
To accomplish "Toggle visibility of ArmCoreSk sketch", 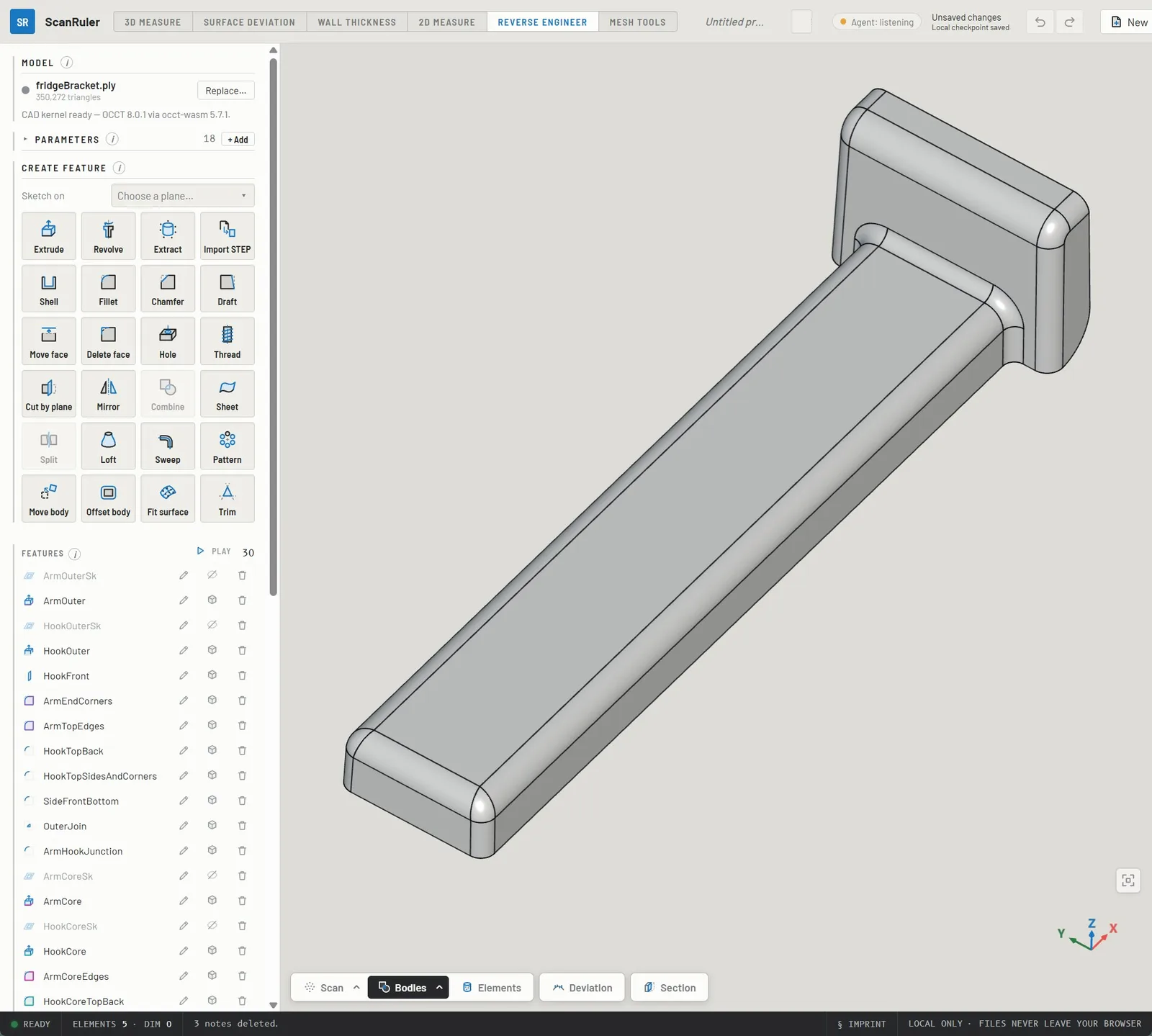I will pyautogui.click(x=212, y=876).
